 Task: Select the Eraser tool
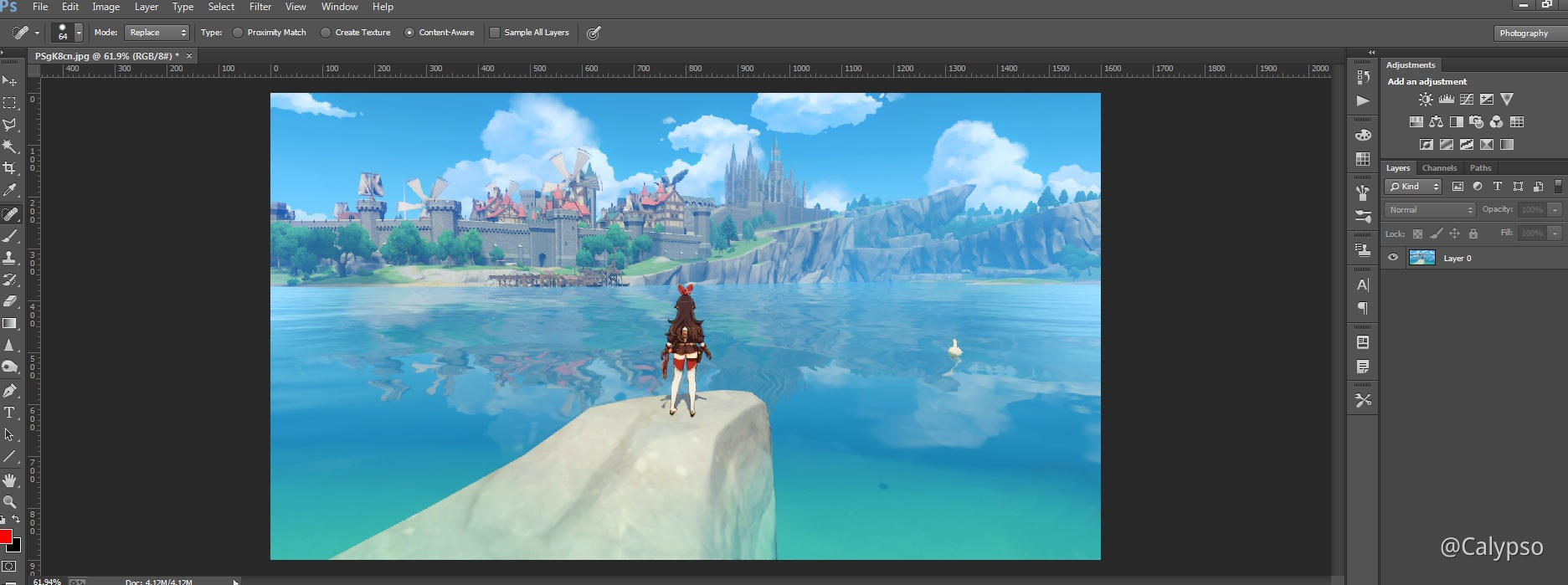9,301
